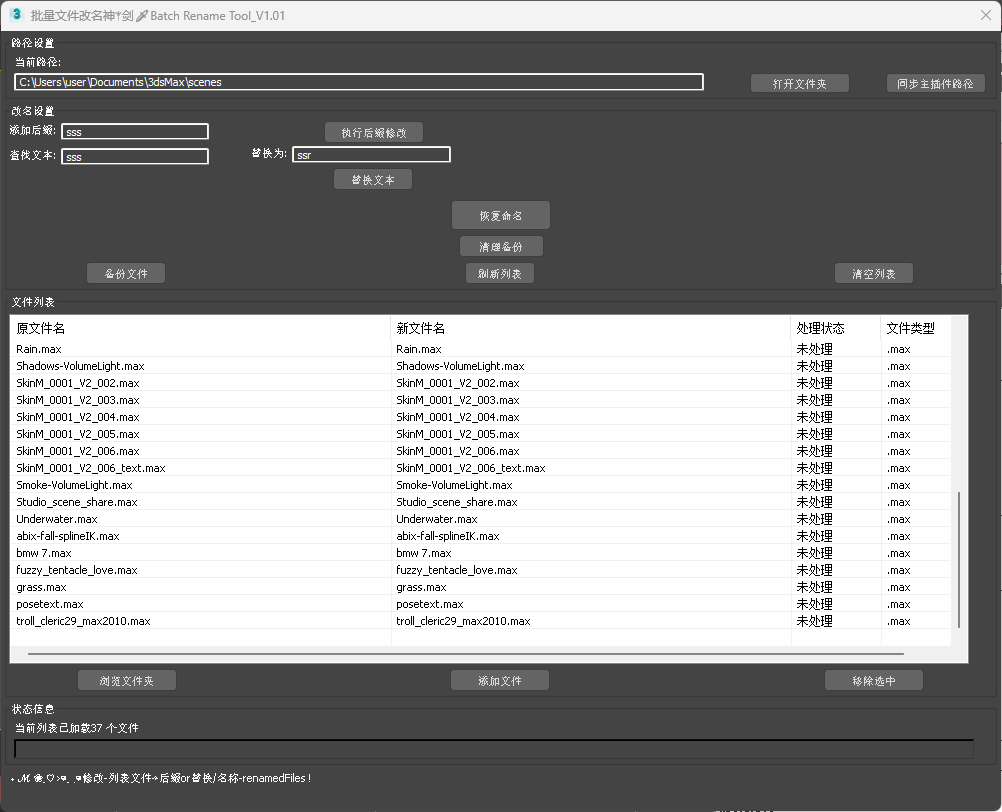Image resolution: width=1002 pixels, height=812 pixels.
Task: Click the 替换为 input box
Action: [371, 155]
